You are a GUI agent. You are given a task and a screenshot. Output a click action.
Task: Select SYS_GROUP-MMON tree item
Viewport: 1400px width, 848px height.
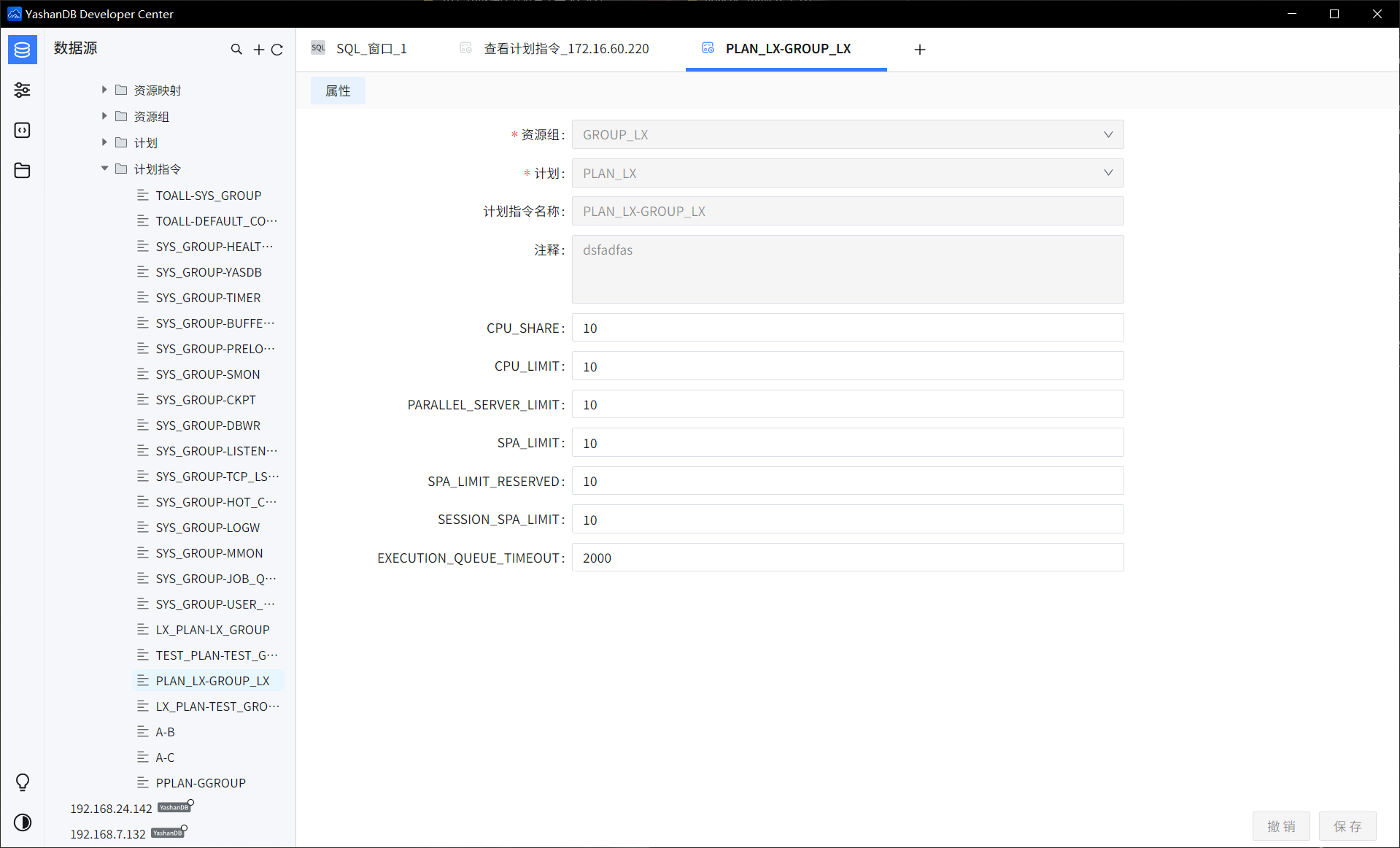pyautogui.click(x=209, y=553)
